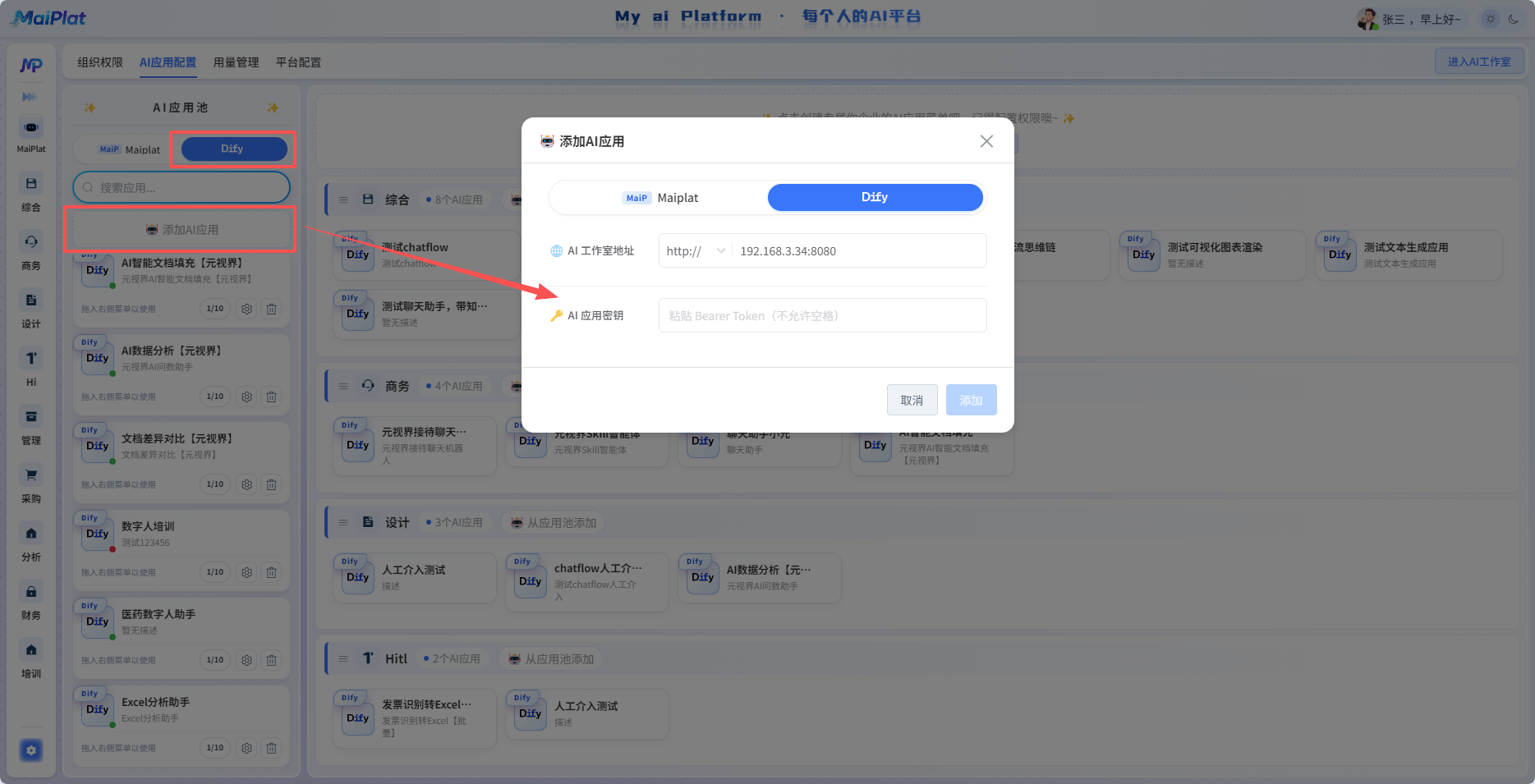Viewport: 1535px width, 784px height.
Task: Click the user avatar 张三
Action: pos(1367,19)
